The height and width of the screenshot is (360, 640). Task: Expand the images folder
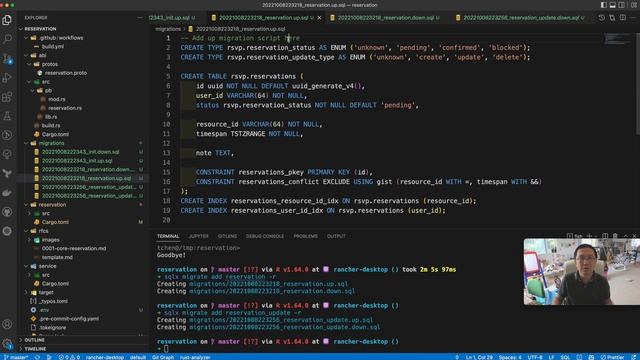(x=51, y=240)
